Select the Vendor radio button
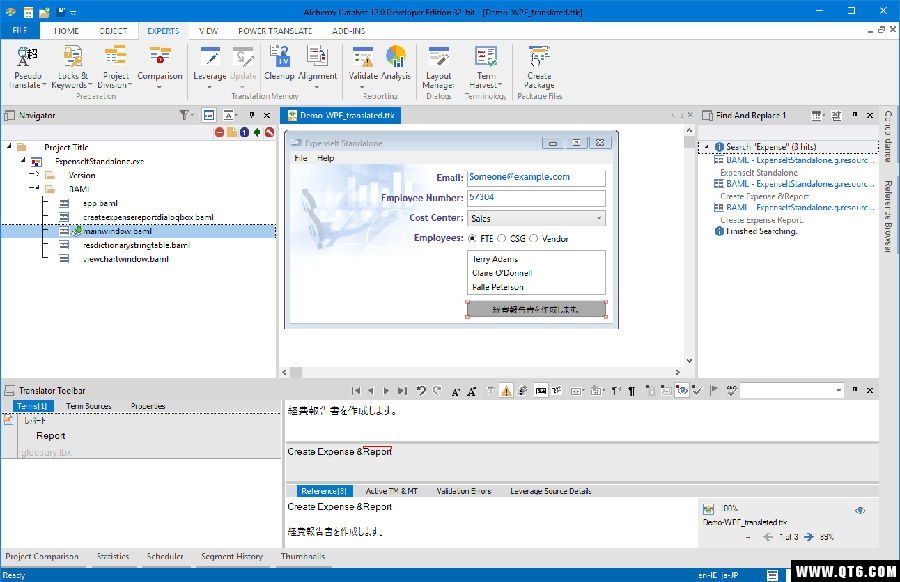The image size is (900, 582). [534, 238]
